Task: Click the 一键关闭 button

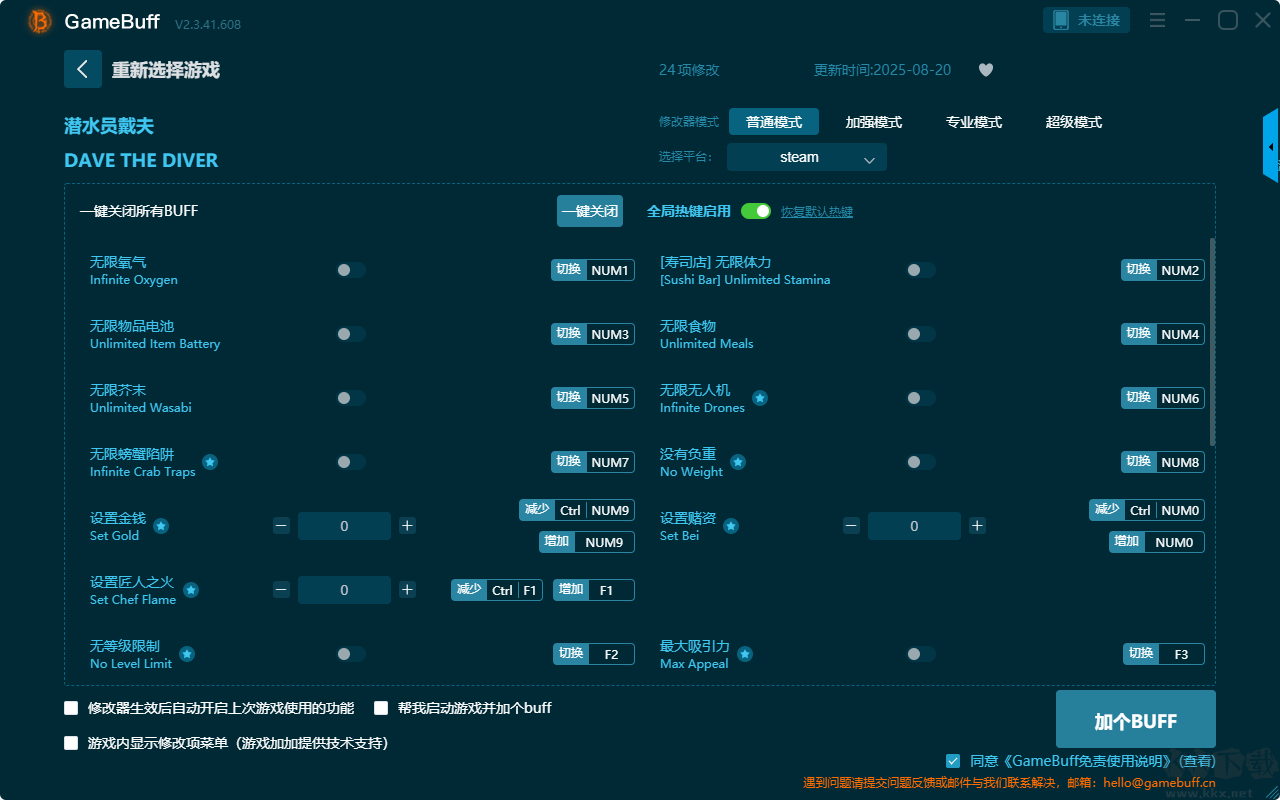Action: click(590, 211)
